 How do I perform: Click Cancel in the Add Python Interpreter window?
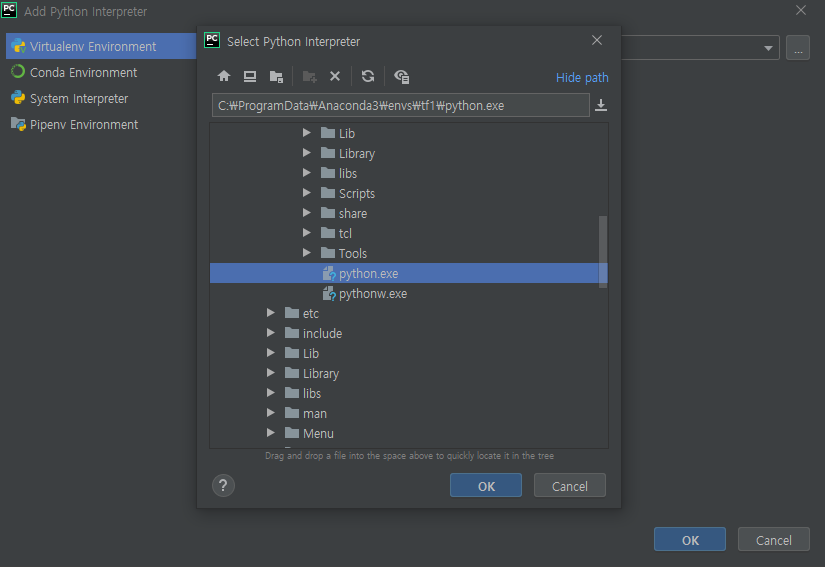(x=773, y=540)
